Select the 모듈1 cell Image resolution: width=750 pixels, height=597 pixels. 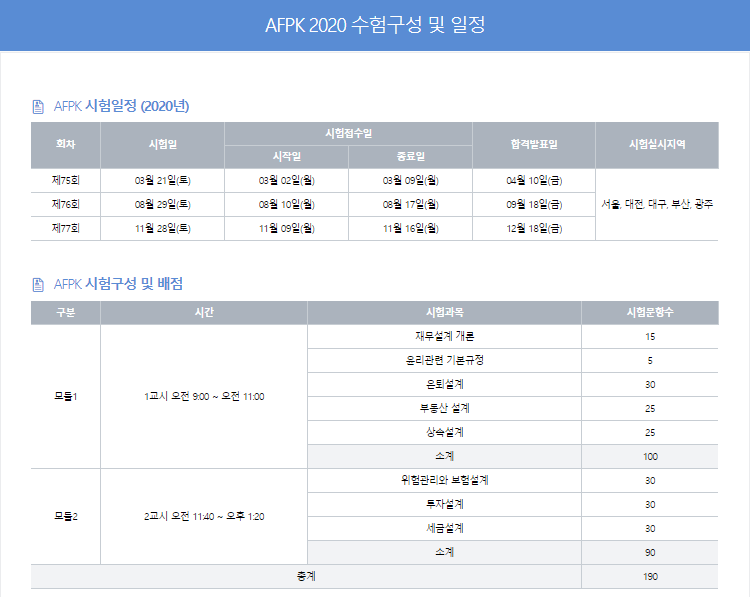(66, 396)
